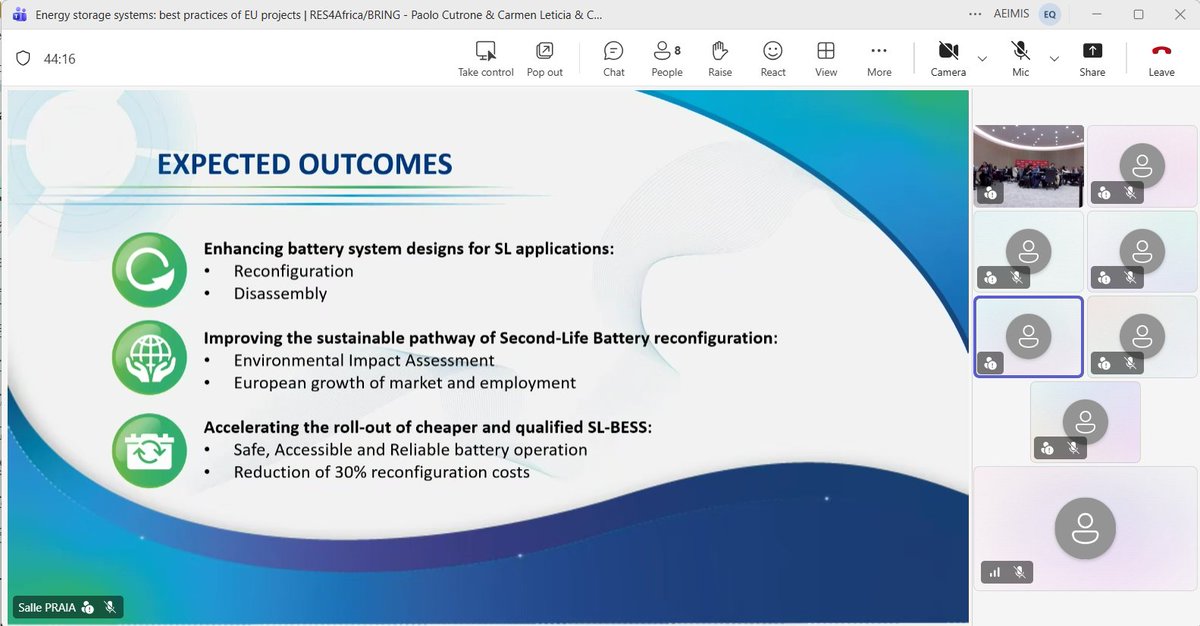Click the 'Disassembly' bullet
Screen dimensions: 1200x626
tap(281, 293)
